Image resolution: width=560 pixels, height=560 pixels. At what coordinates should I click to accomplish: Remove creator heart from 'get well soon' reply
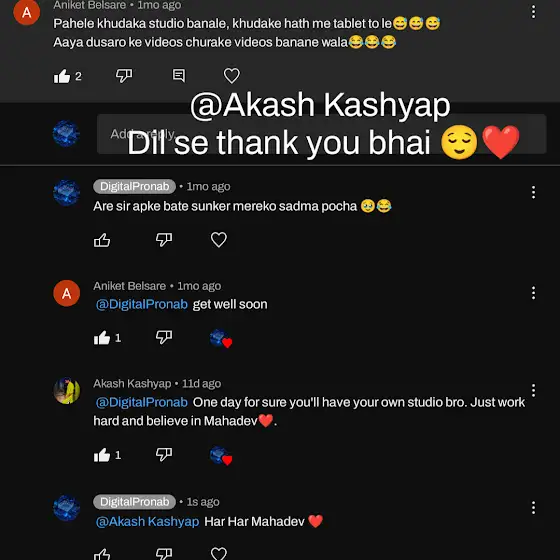221,338
